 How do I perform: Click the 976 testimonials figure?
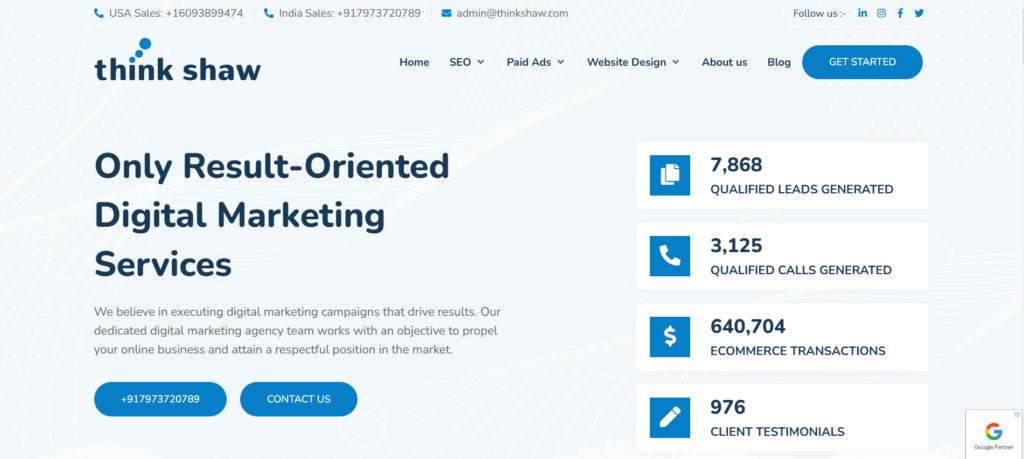pos(728,407)
